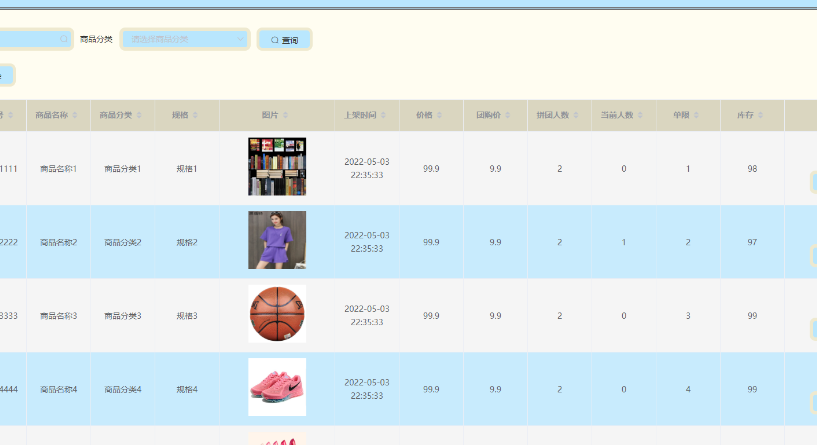Screen dimensions: 817x445
Task: Select the cell 商品分类2
Action: pyautogui.click(x=122, y=242)
